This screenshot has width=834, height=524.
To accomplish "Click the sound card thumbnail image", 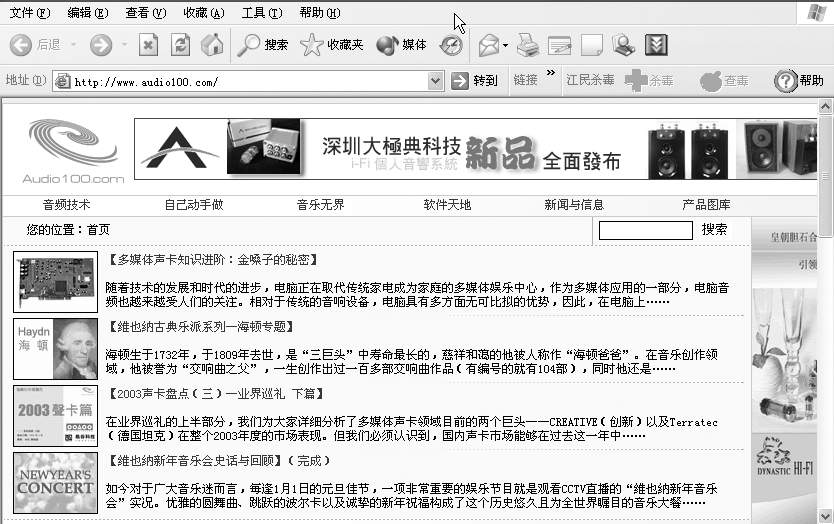I will point(56,282).
